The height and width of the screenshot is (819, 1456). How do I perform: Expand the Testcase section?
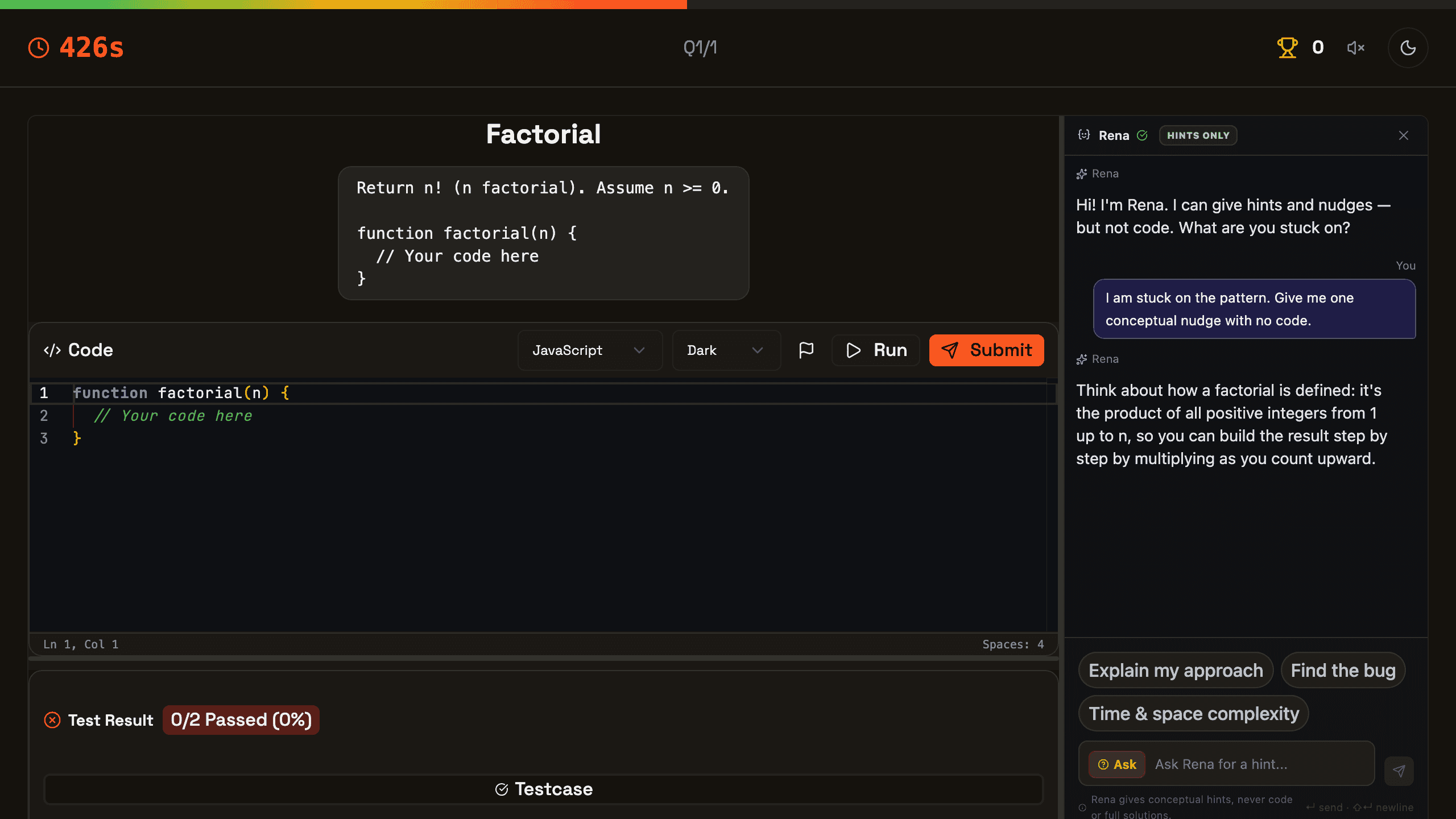[x=544, y=789]
